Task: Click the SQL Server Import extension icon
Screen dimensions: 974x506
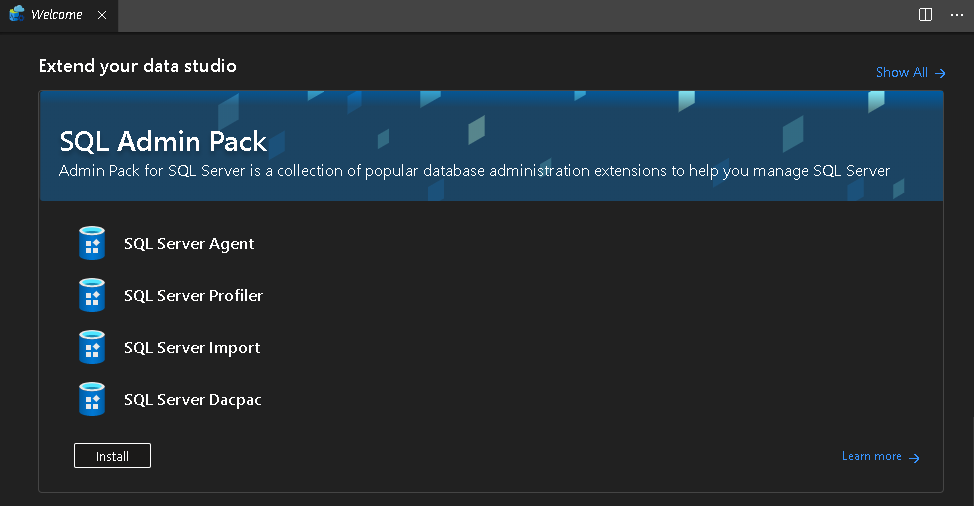Action: (x=92, y=347)
